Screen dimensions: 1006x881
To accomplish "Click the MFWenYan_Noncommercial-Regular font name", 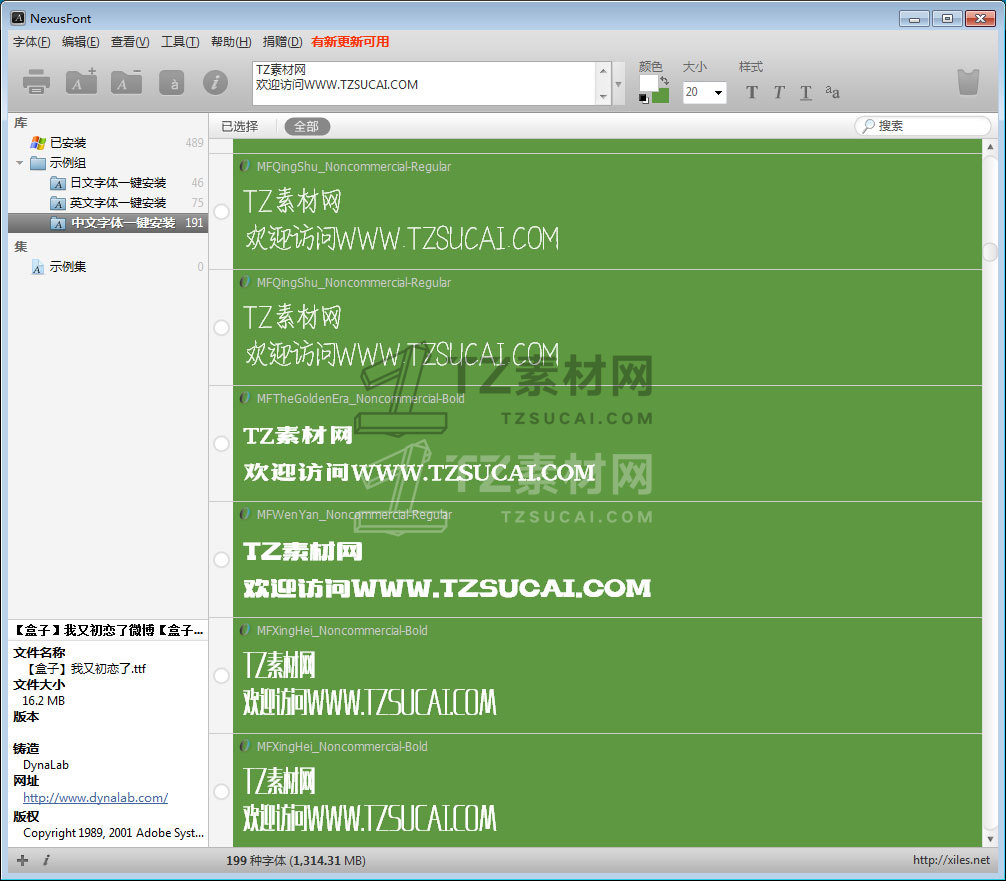I will coord(354,515).
